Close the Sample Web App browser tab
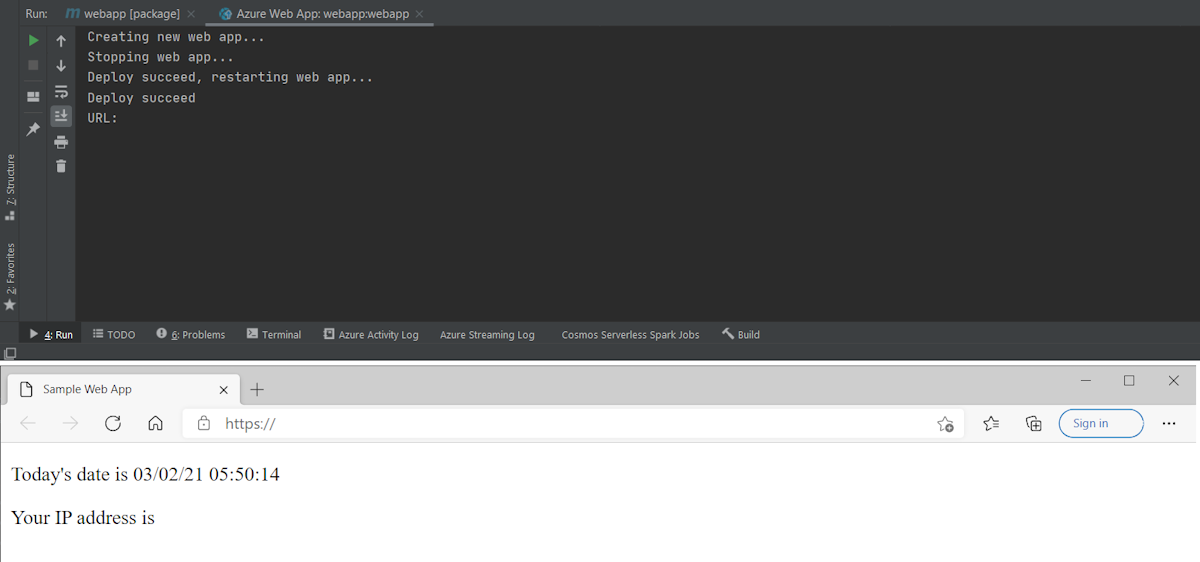1200x562 pixels. (224, 390)
